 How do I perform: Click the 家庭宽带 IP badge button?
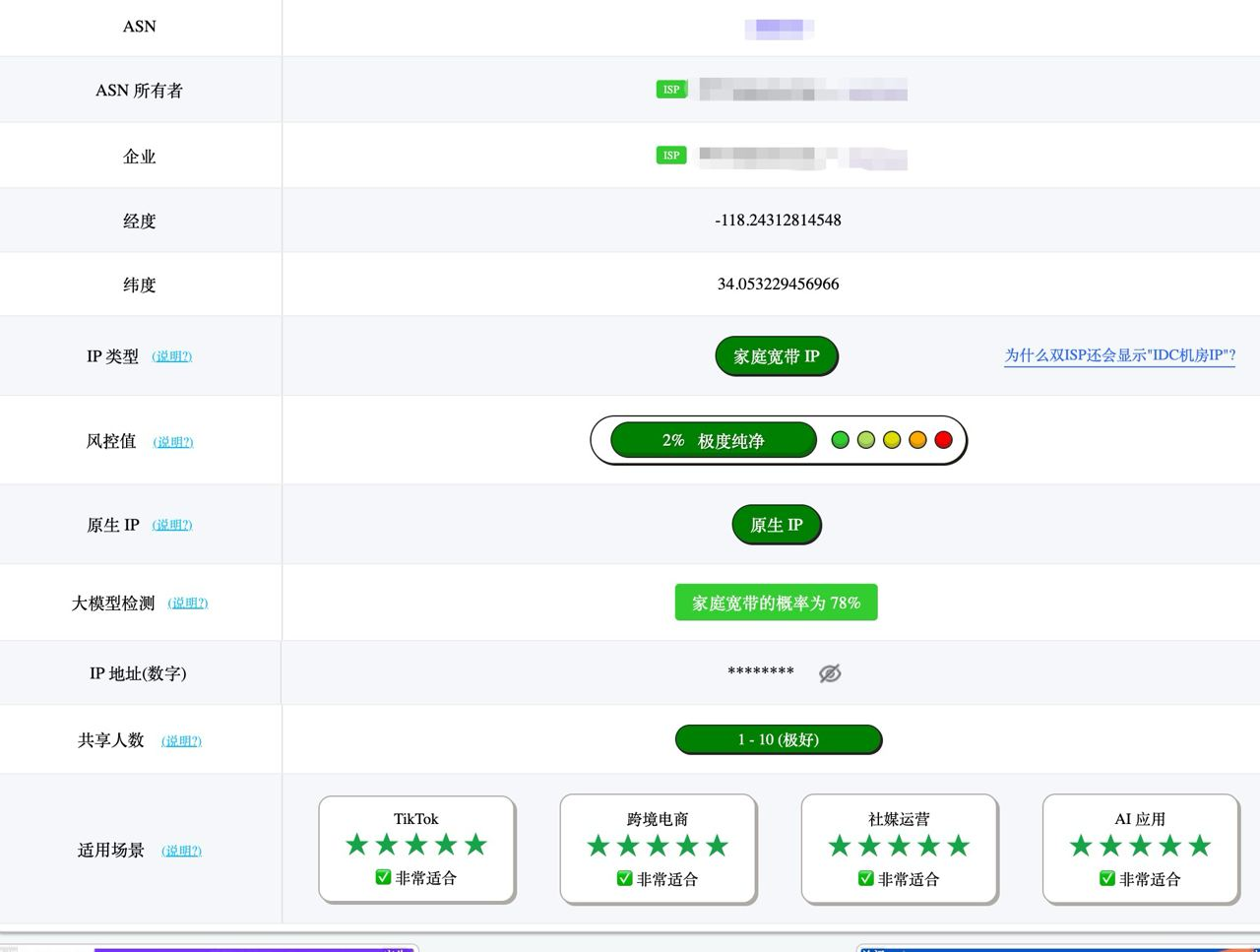coord(777,356)
